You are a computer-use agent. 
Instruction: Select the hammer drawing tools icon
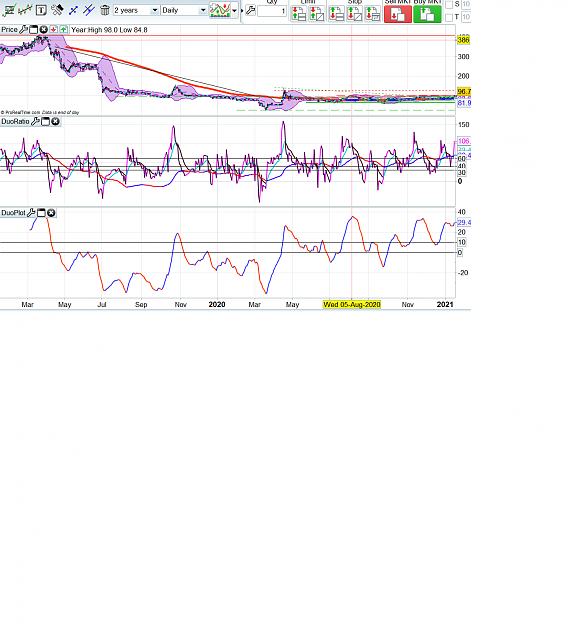57,10
